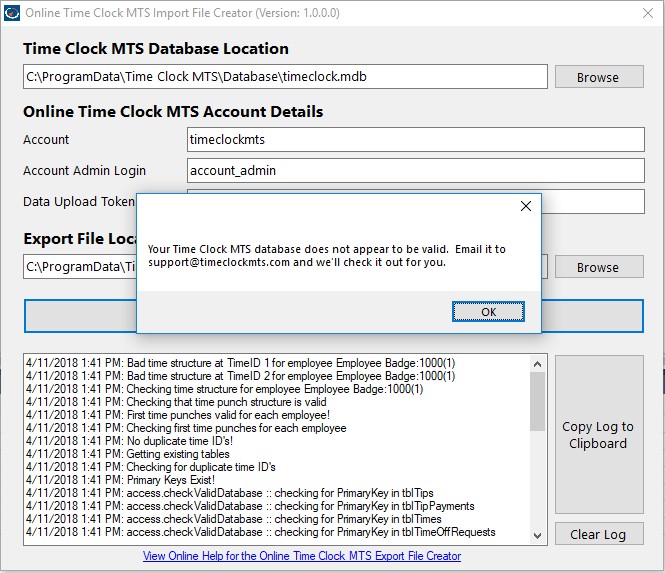Viewport: 665px width, 573px height.
Task: Select log line 'Checking time structure for employee'
Action: coord(224,389)
